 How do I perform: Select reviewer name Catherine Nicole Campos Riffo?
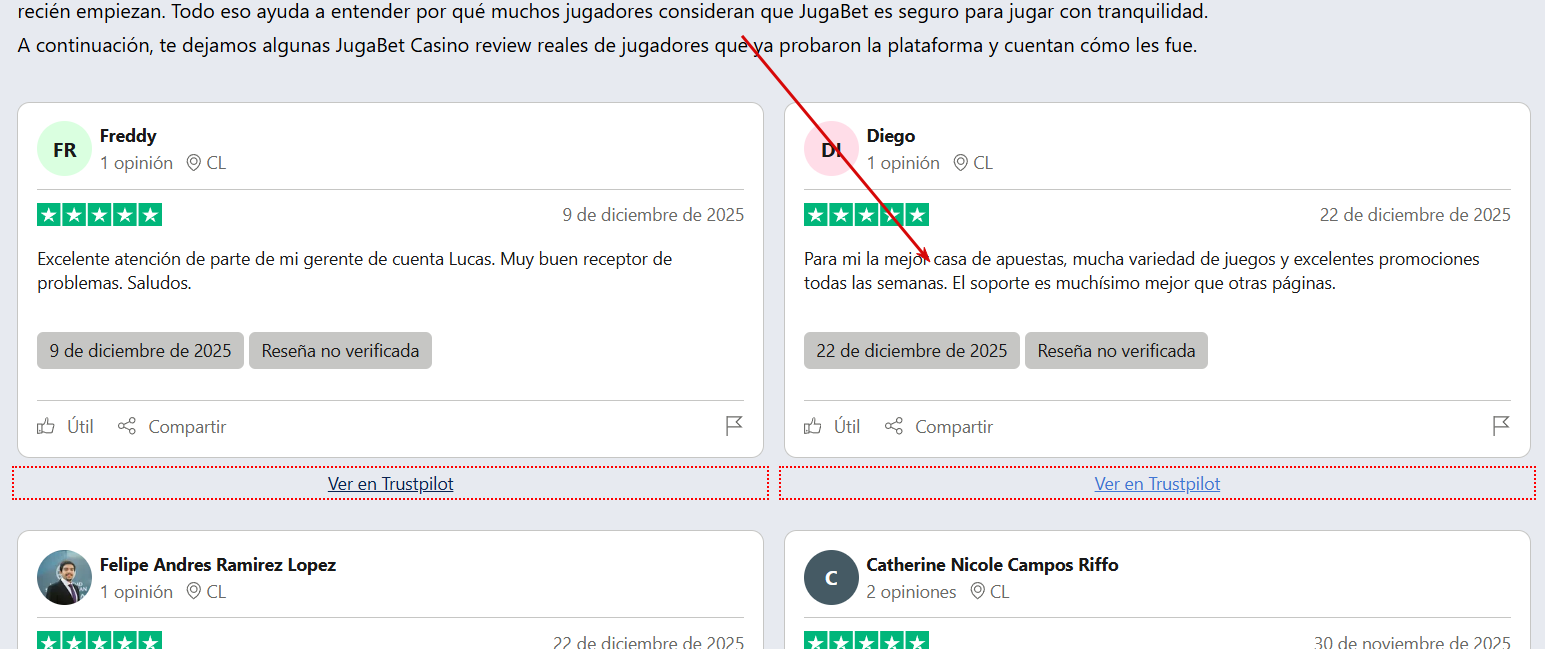click(992, 565)
